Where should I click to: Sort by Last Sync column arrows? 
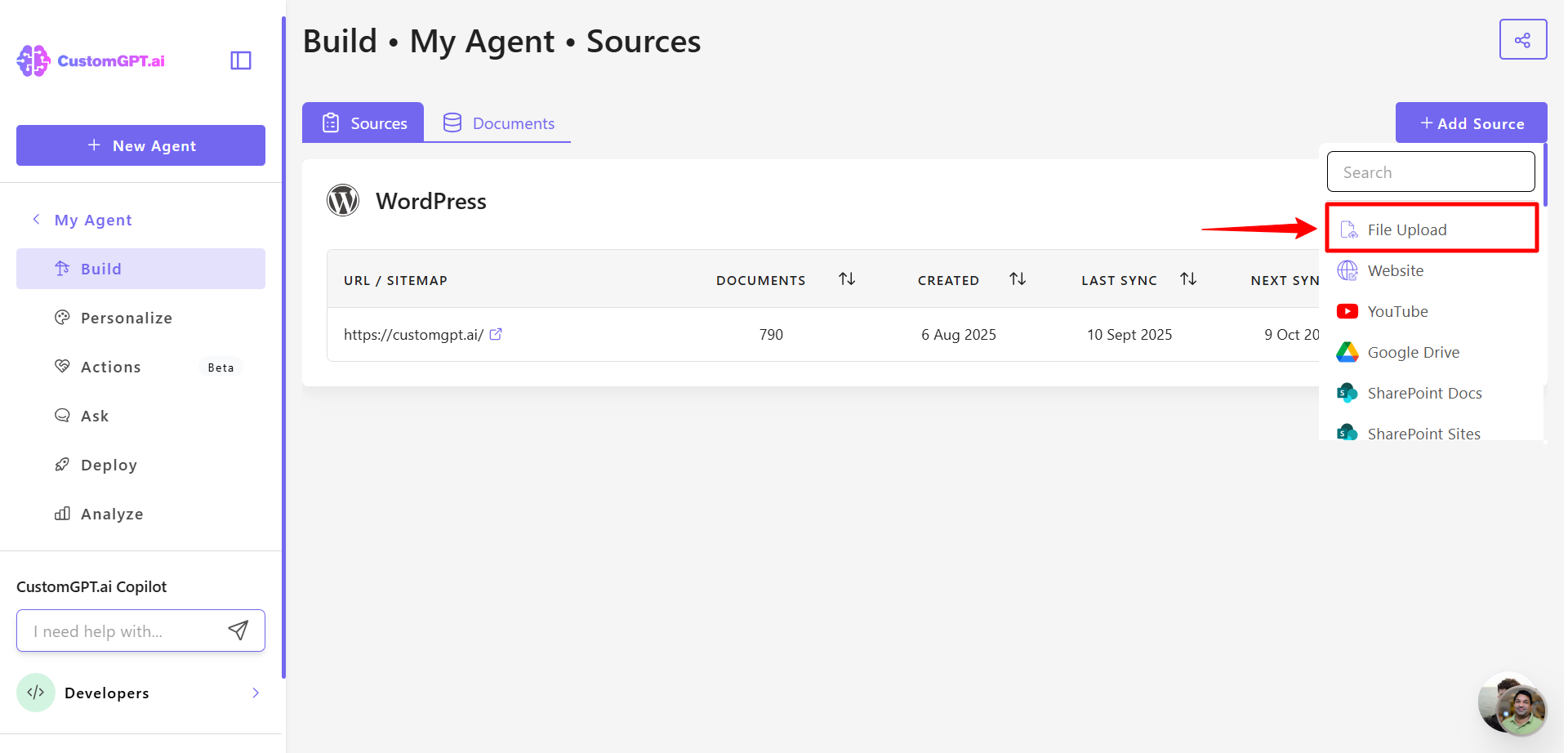pyautogui.click(x=1188, y=279)
